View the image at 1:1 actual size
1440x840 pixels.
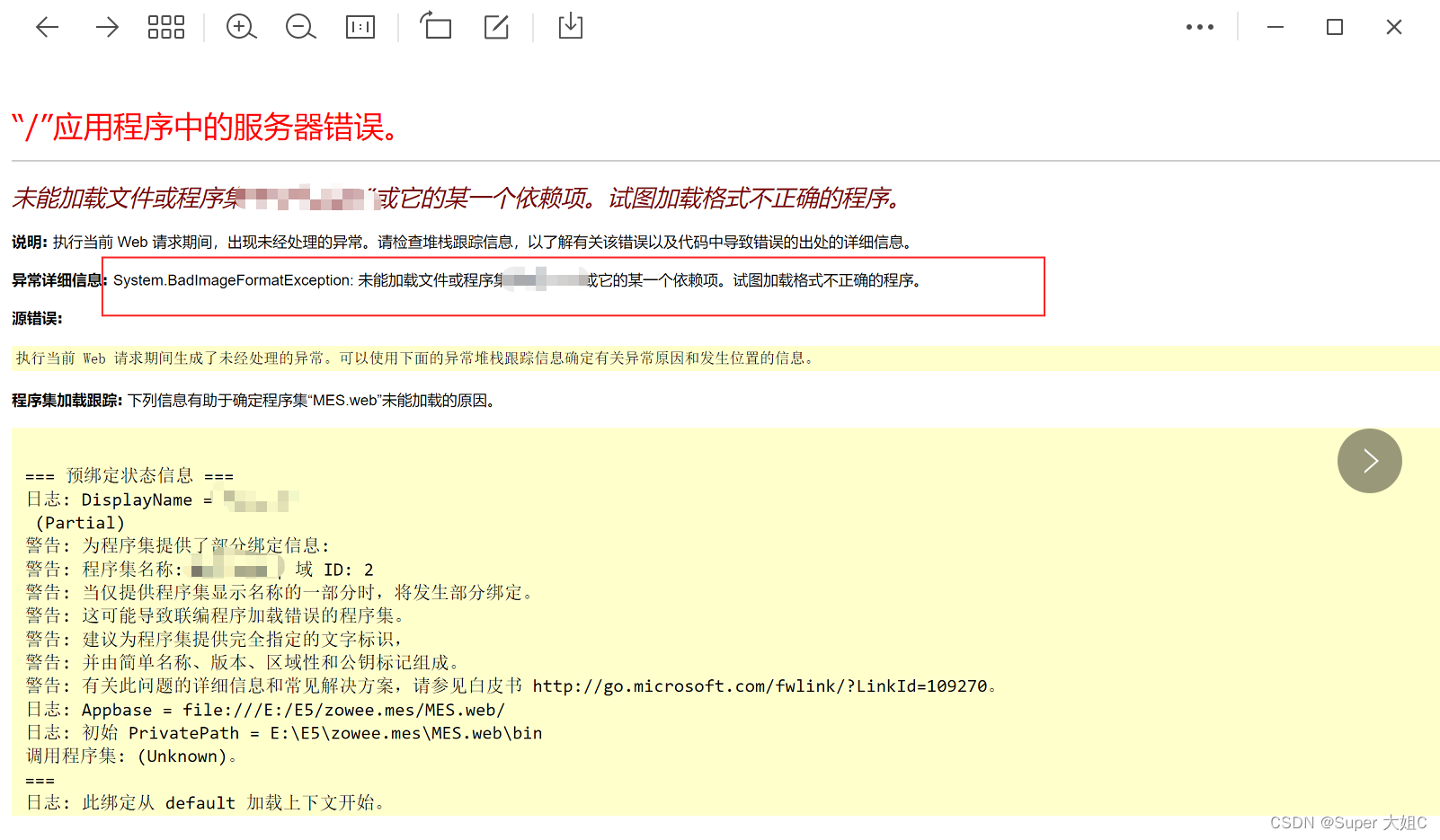[x=360, y=27]
